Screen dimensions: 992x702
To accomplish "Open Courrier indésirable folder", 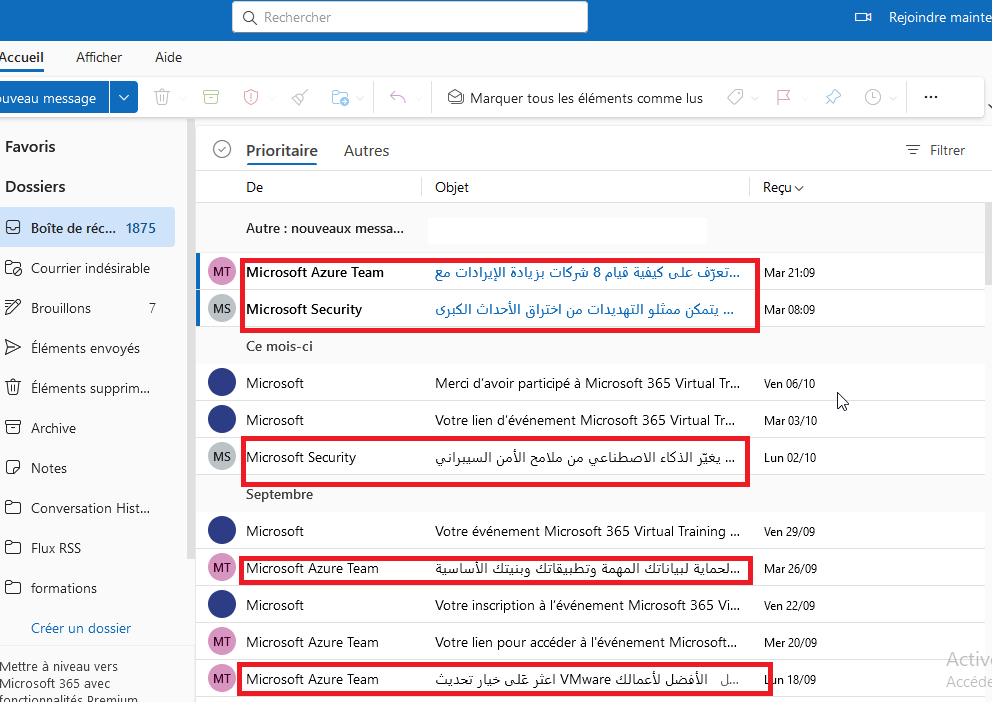I will 87,268.
